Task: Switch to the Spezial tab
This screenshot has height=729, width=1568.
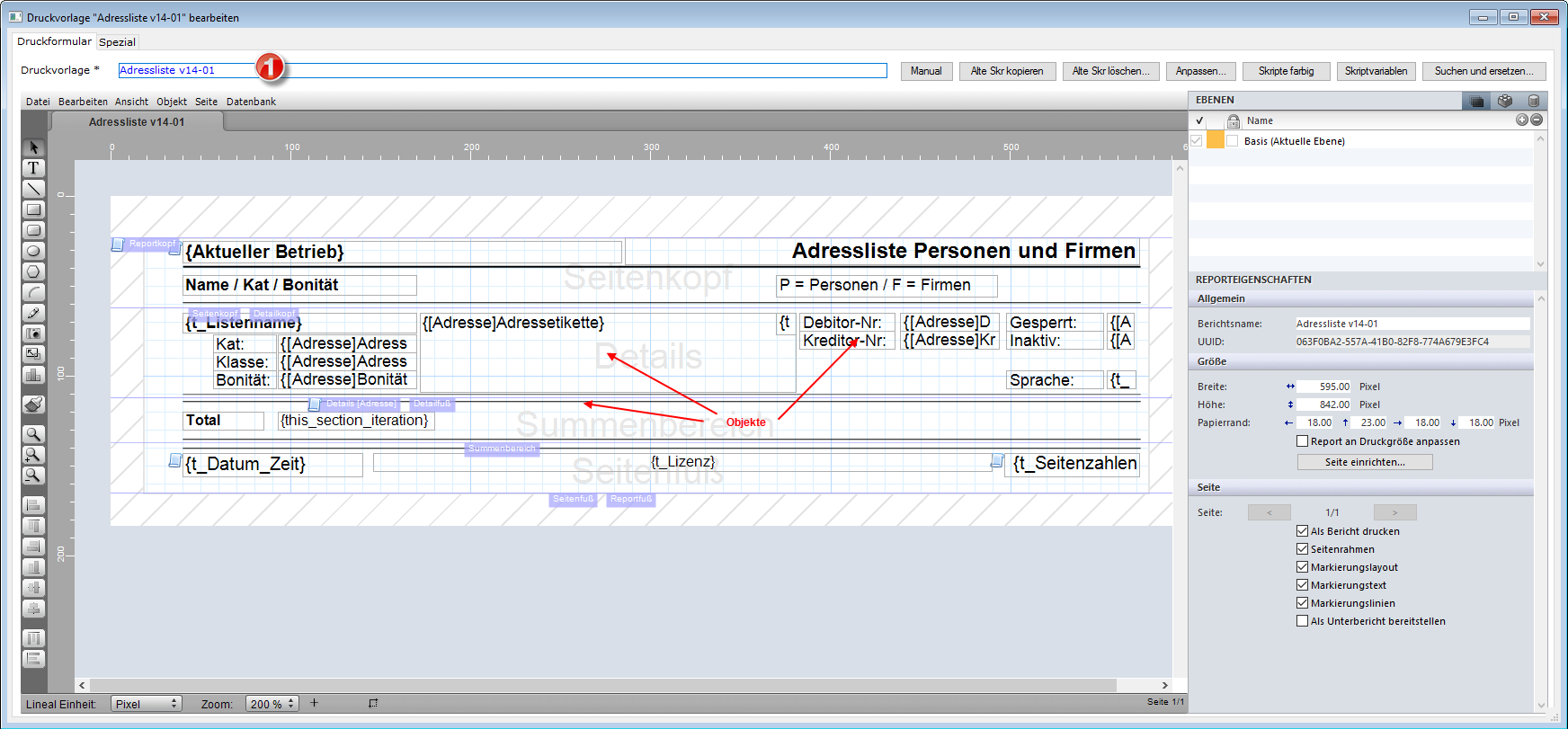Action: pyautogui.click(x=117, y=42)
